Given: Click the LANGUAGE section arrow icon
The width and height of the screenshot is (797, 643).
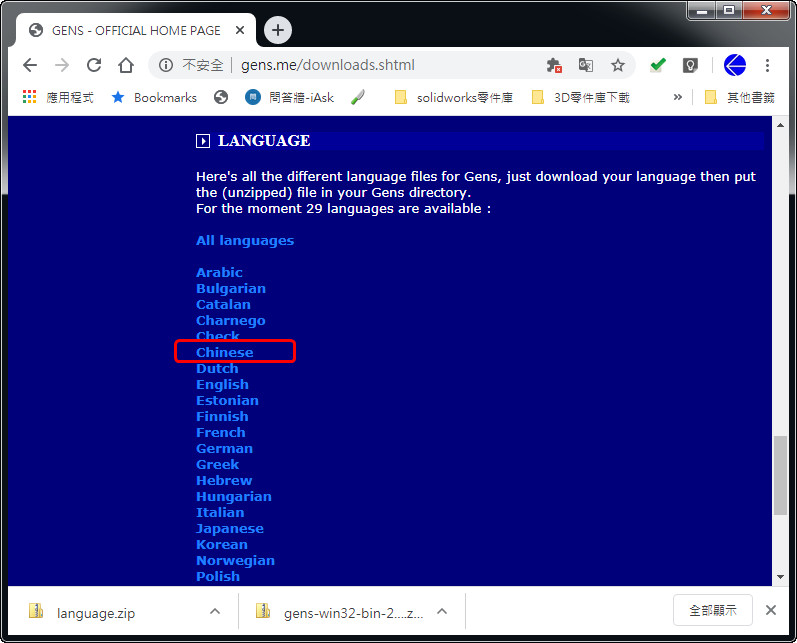Looking at the screenshot, I should coord(203,141).
